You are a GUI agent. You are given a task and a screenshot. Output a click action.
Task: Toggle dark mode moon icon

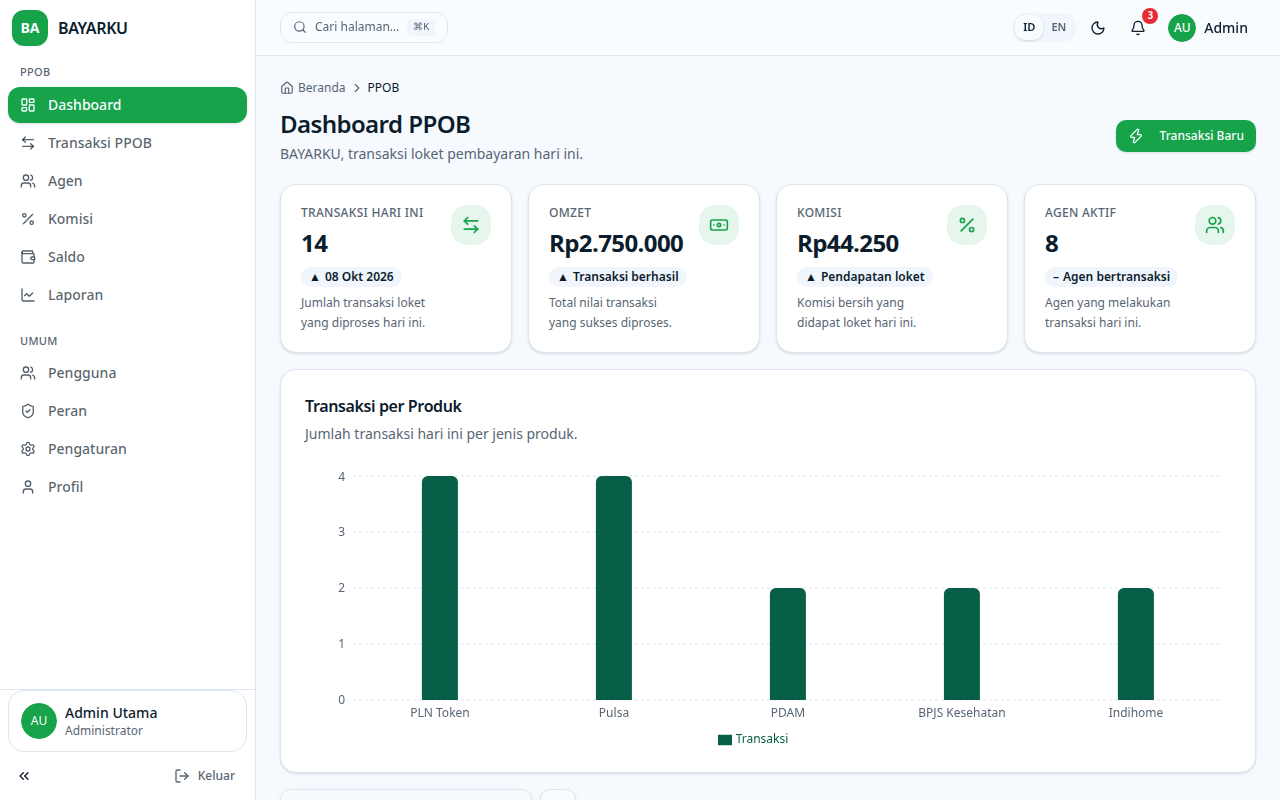click(1098, 28)
